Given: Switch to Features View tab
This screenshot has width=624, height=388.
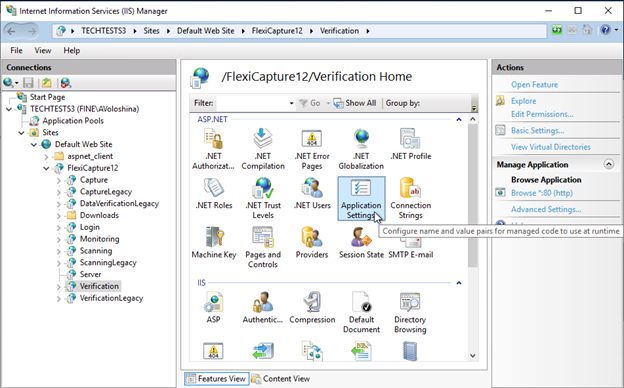Looking at the screenshot, I should (x=217, y=379).
